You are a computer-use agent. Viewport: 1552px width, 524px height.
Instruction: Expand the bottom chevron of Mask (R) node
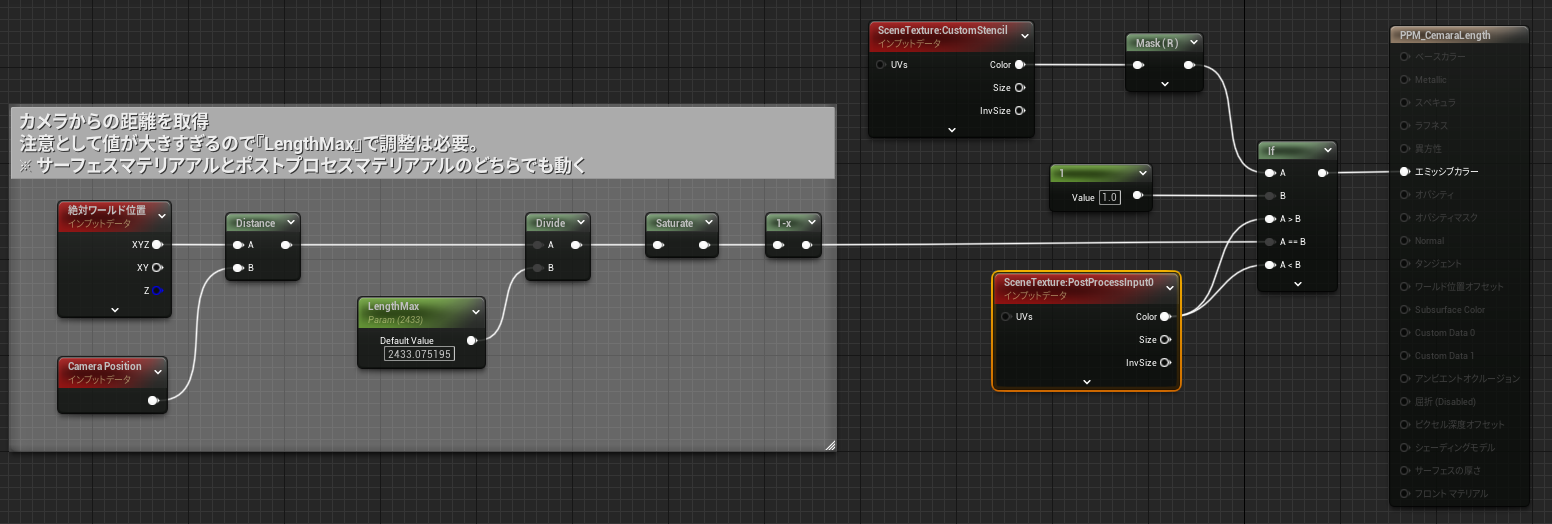pyautogui.click(x=1164, y=84)
